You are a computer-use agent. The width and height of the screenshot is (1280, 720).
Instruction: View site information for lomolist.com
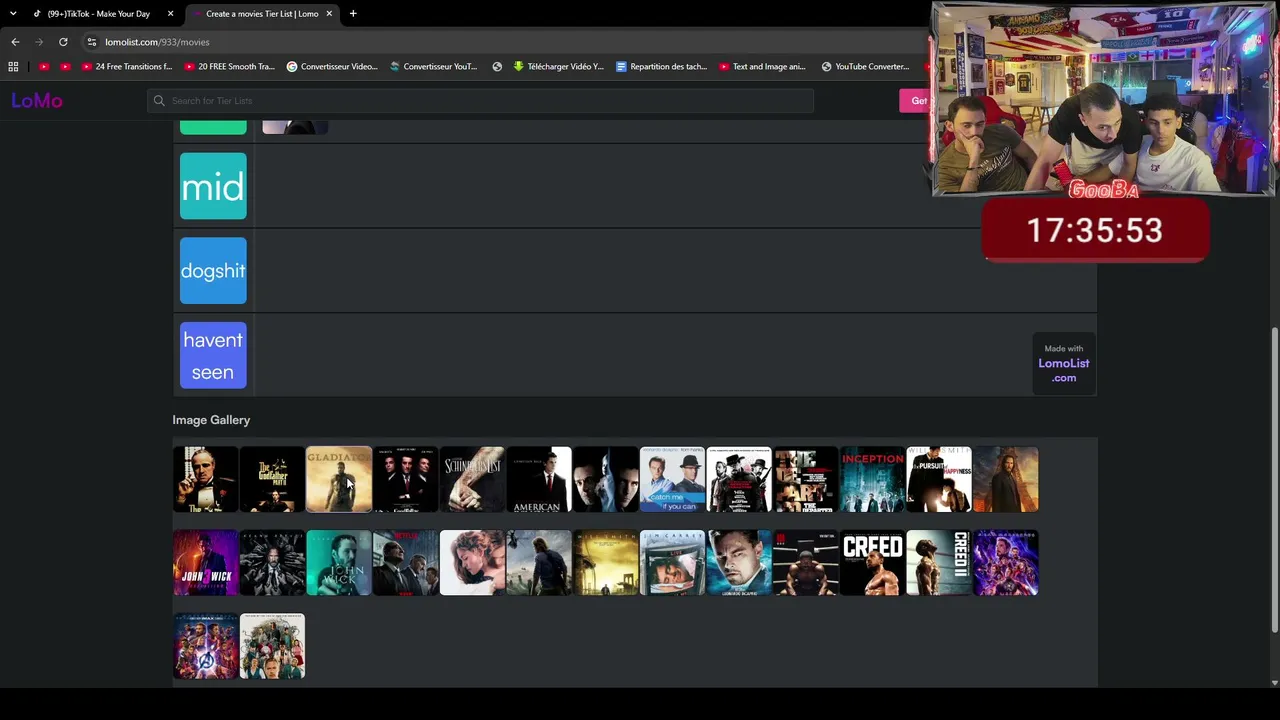(91, 42)
